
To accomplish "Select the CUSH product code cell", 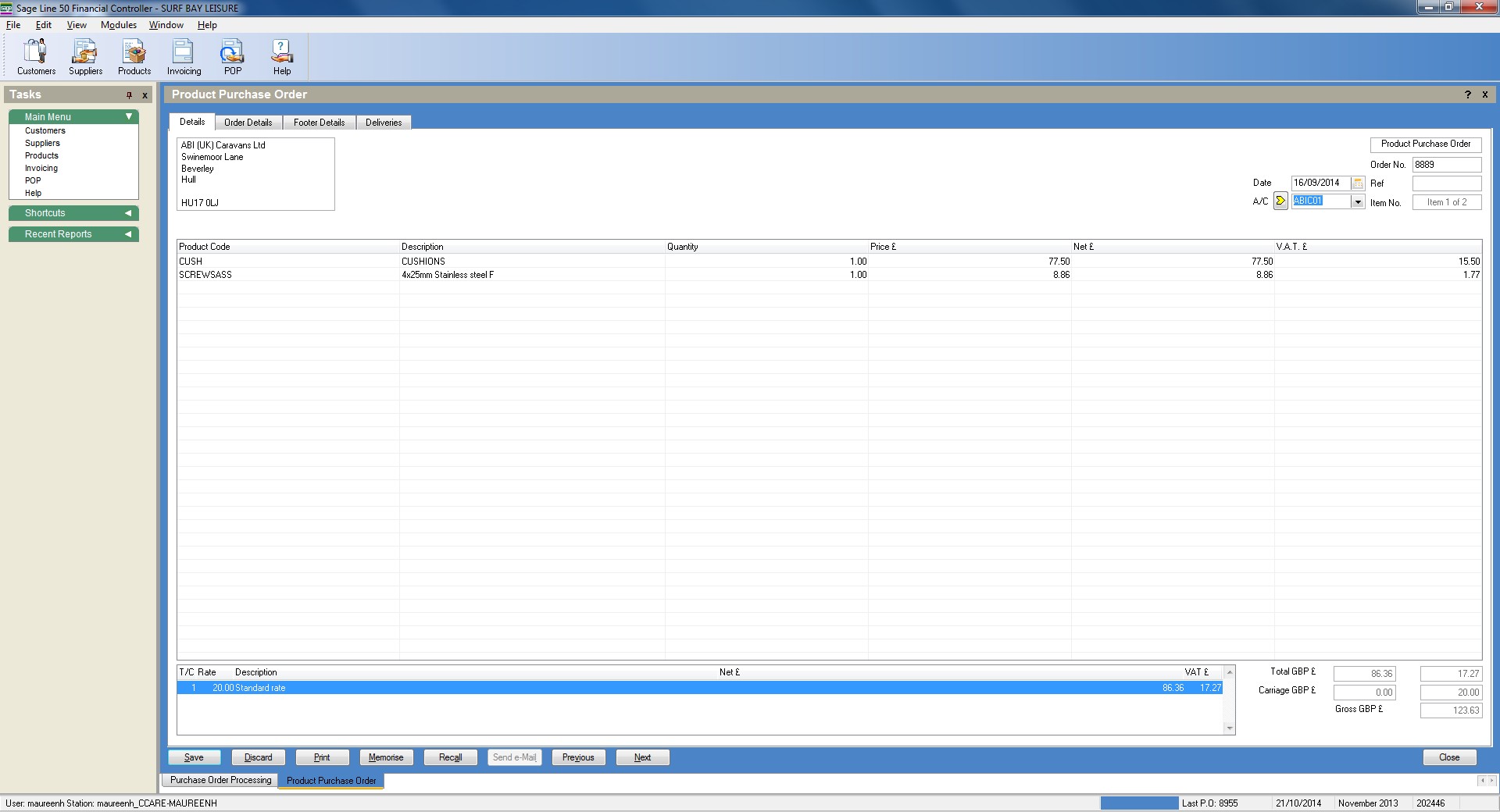I will [x=288, y=262].
